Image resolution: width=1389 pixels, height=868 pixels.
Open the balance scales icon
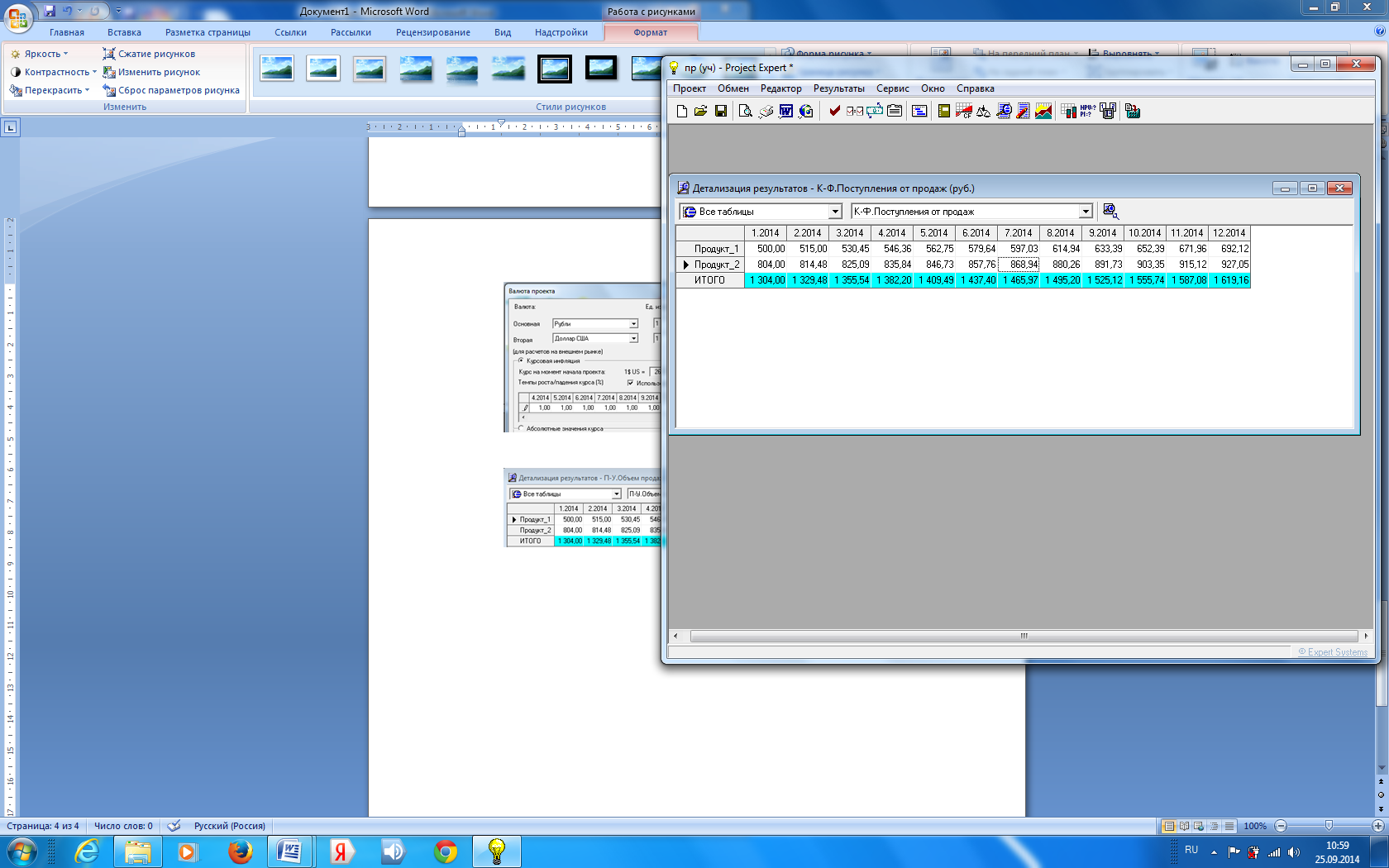tap(984, 111)
